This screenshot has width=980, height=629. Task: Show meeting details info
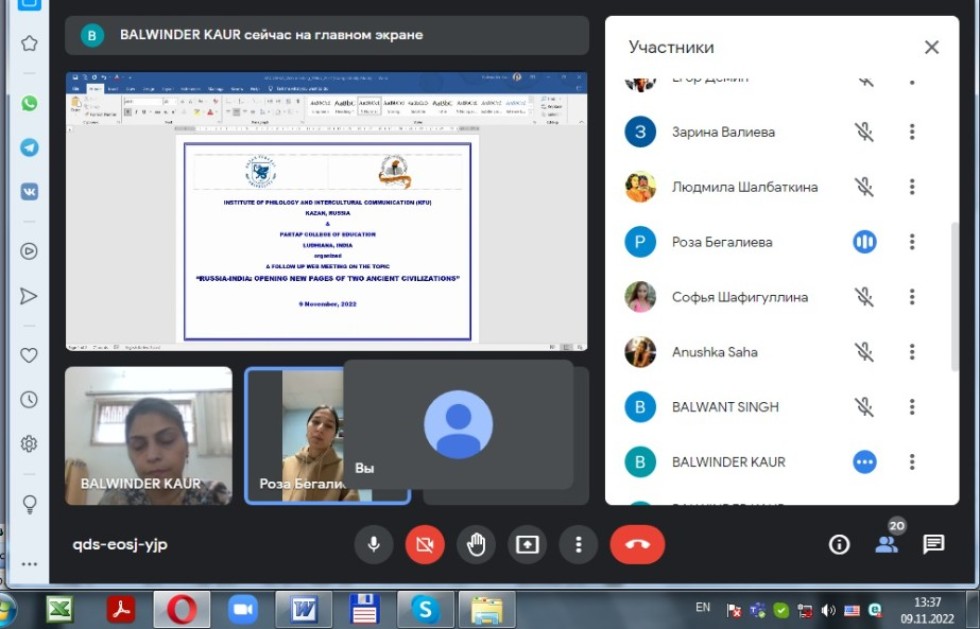(x=838, y=544)
